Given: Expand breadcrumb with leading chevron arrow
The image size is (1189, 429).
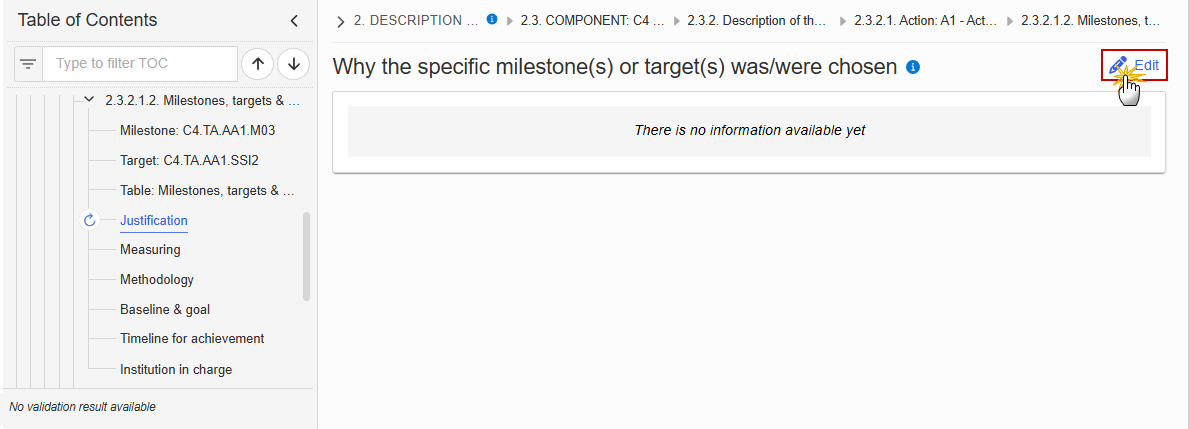Looking at the screenshot, I should (340, 21).
